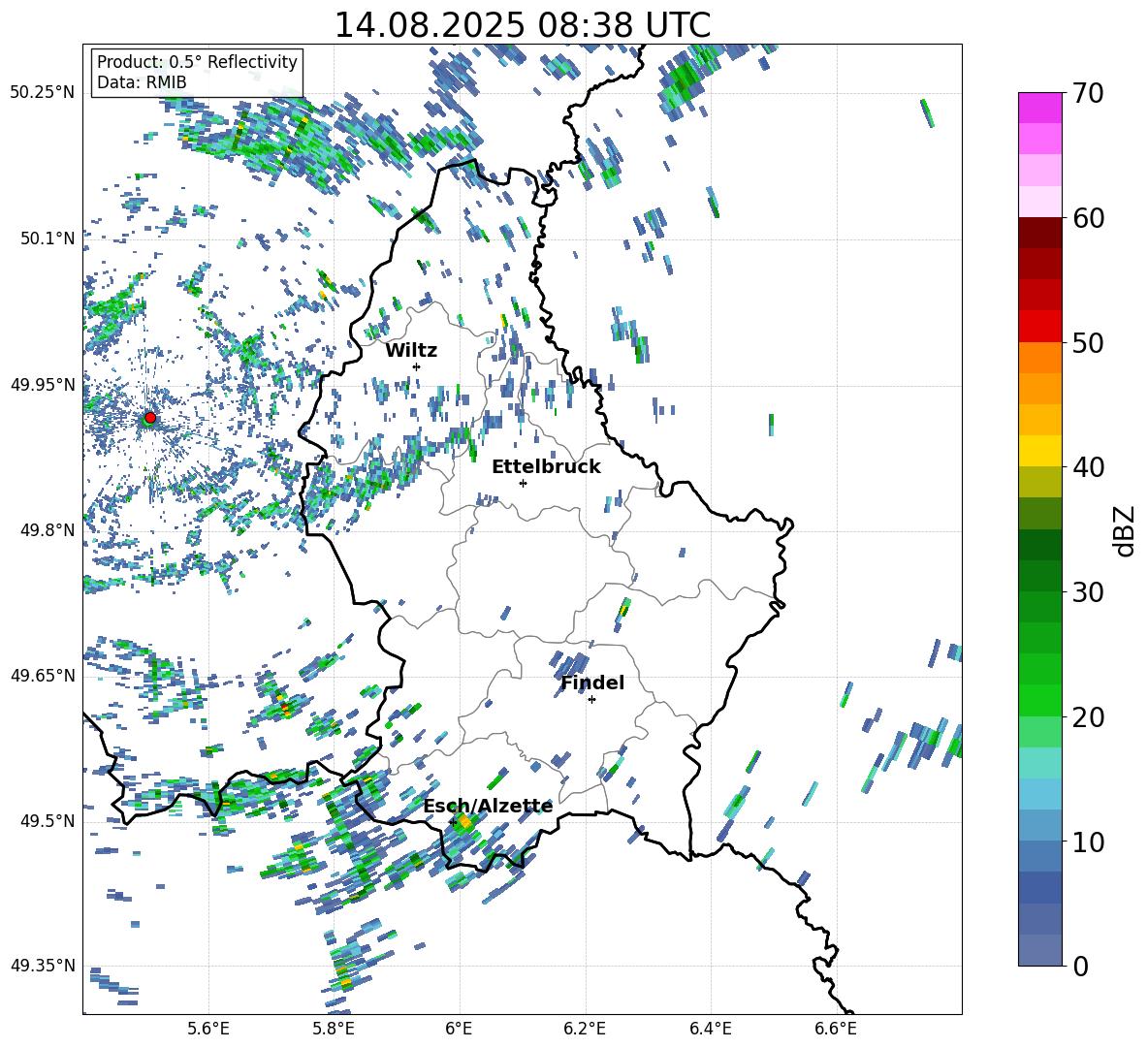Click the longitude label 6°E
The image size is (1148, 1048).
[459, 1029]
